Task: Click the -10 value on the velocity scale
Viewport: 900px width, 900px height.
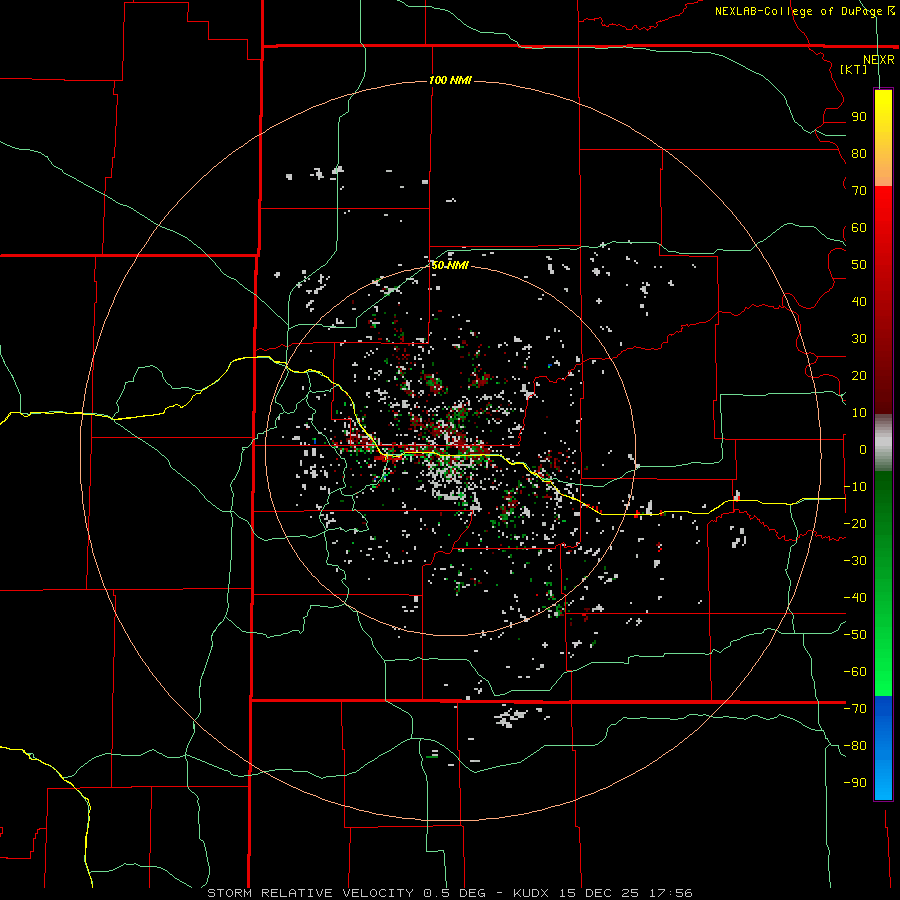Action: pos(855,487)
